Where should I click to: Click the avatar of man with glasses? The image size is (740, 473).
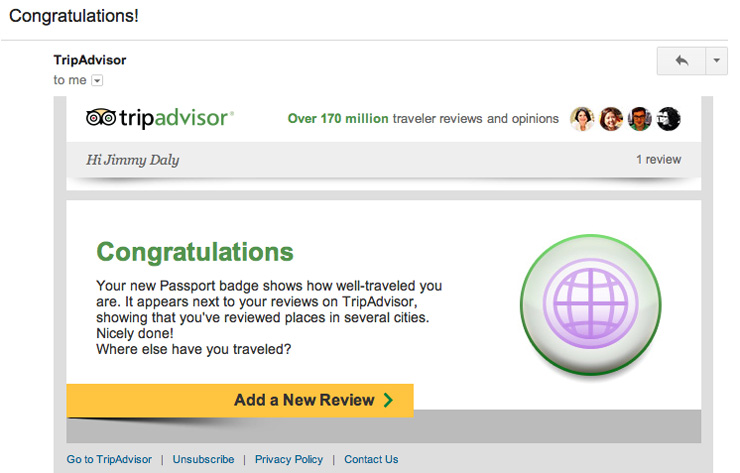pyautogui.click(x=640, y=119)
